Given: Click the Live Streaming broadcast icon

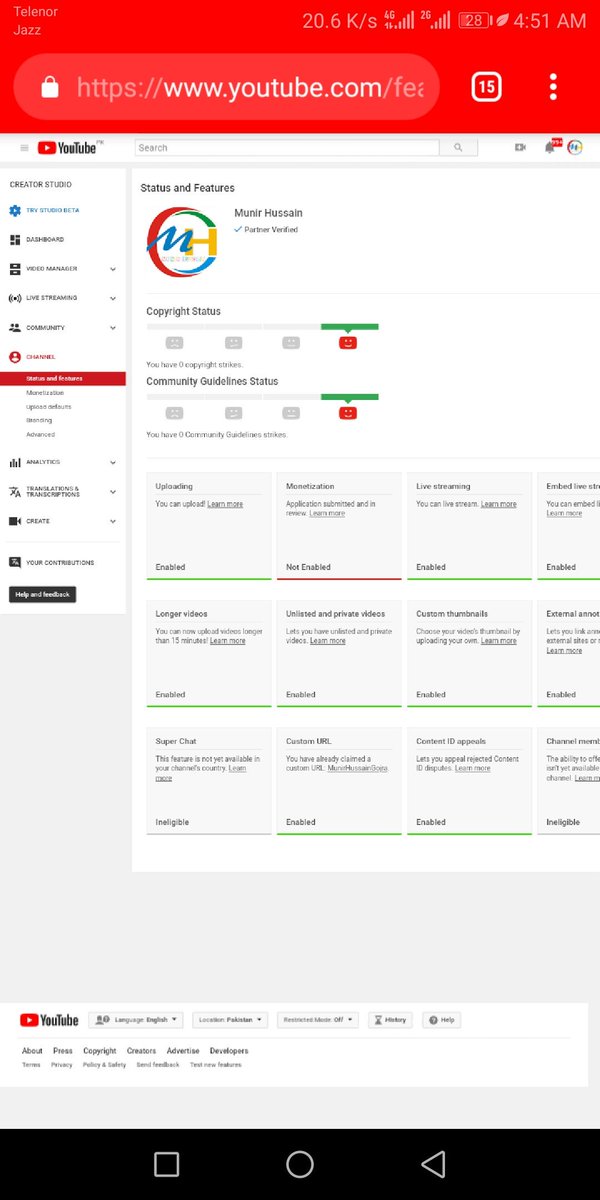Looking at the screenshot, I should (x=15, y=298).
